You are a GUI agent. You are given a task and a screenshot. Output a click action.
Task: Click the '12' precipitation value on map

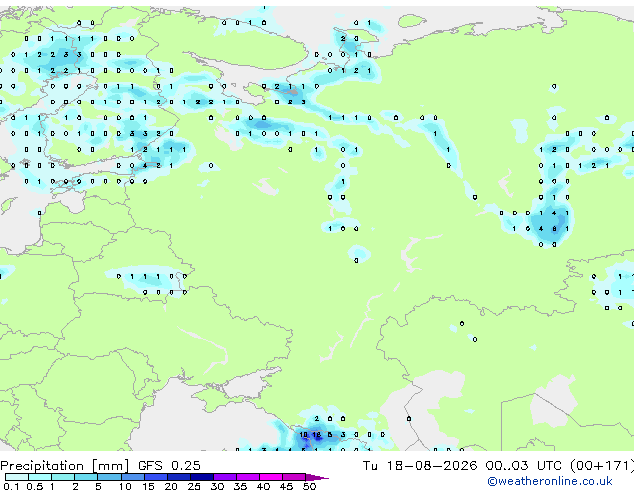(317, 435)
